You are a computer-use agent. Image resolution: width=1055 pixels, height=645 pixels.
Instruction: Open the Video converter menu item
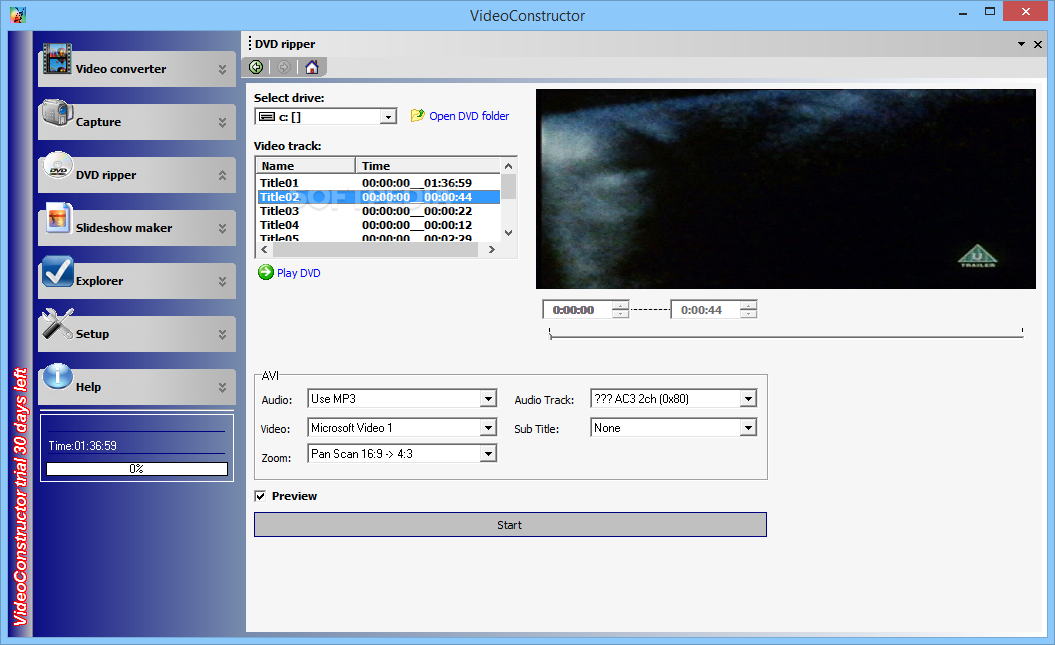137,69
